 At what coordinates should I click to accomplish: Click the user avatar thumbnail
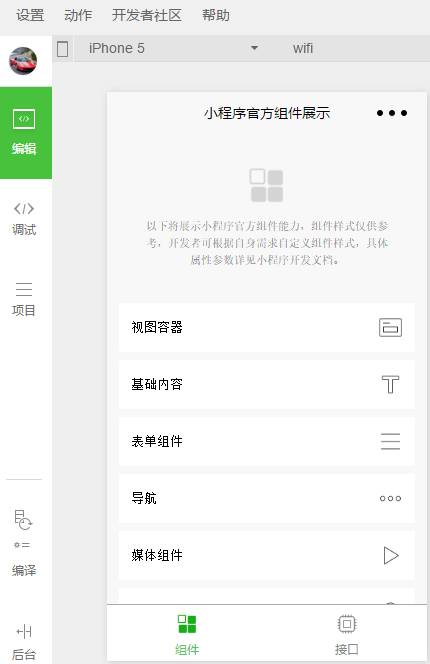23,61
